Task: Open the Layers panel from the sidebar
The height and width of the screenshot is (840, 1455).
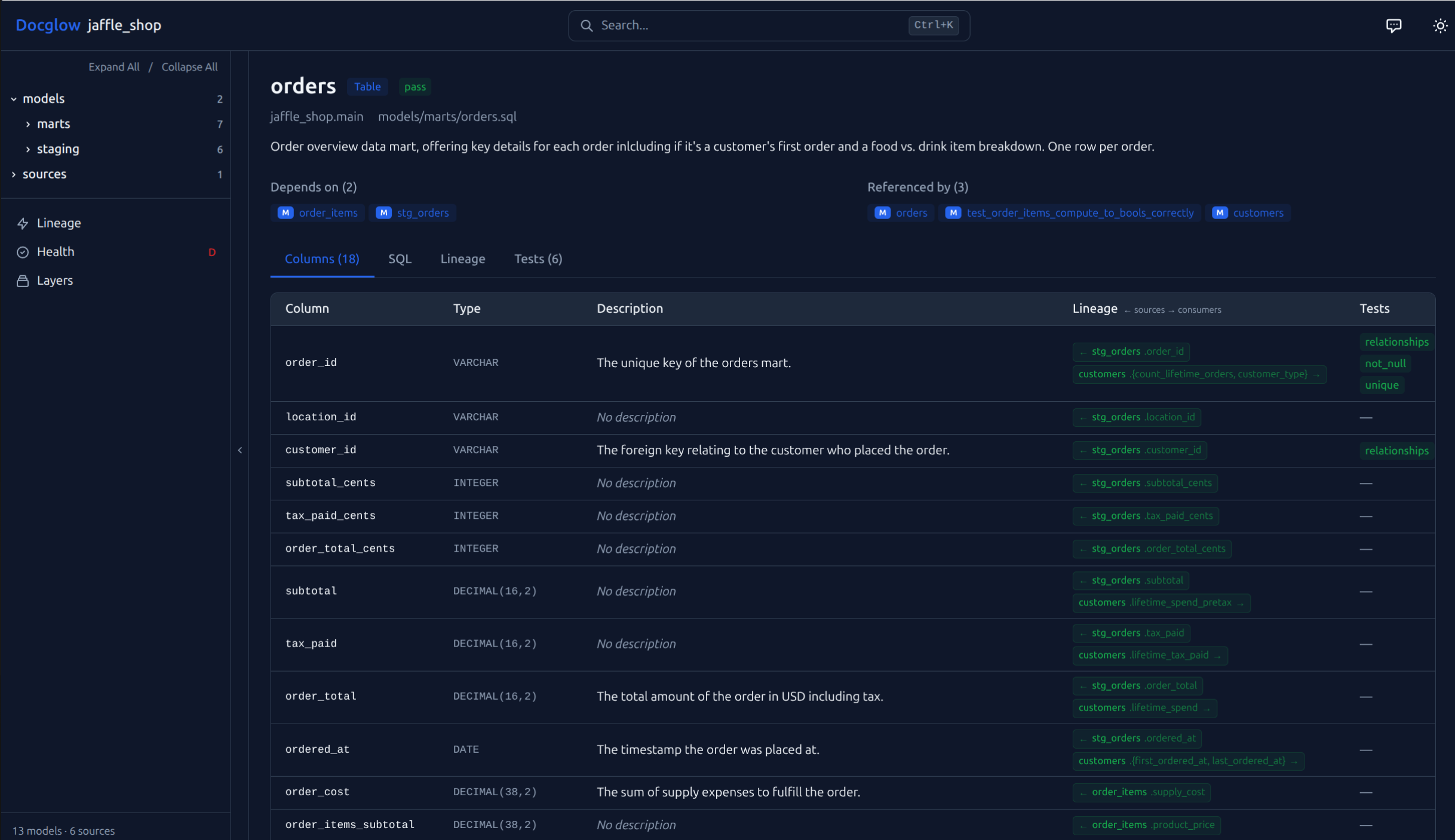Action: (x=55, y=280)
